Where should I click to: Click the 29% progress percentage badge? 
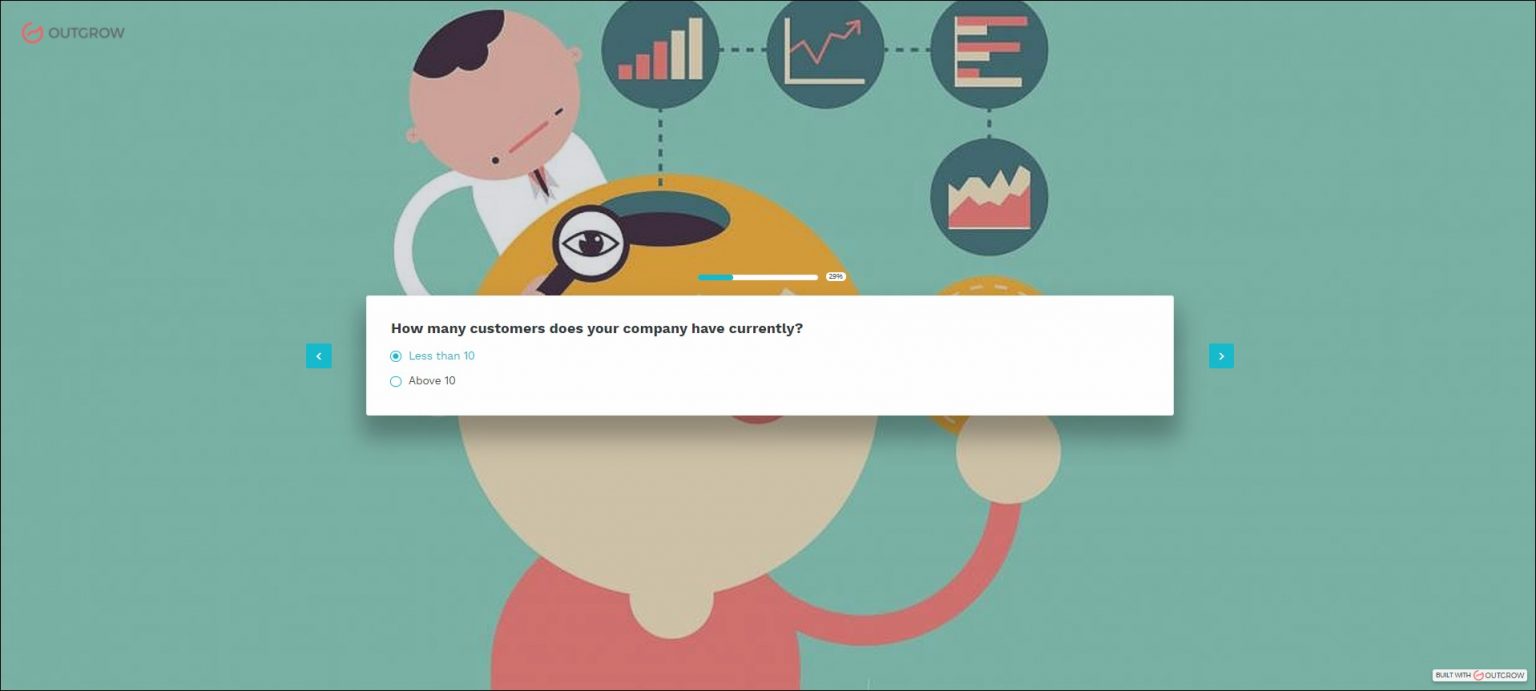(836, 277)
